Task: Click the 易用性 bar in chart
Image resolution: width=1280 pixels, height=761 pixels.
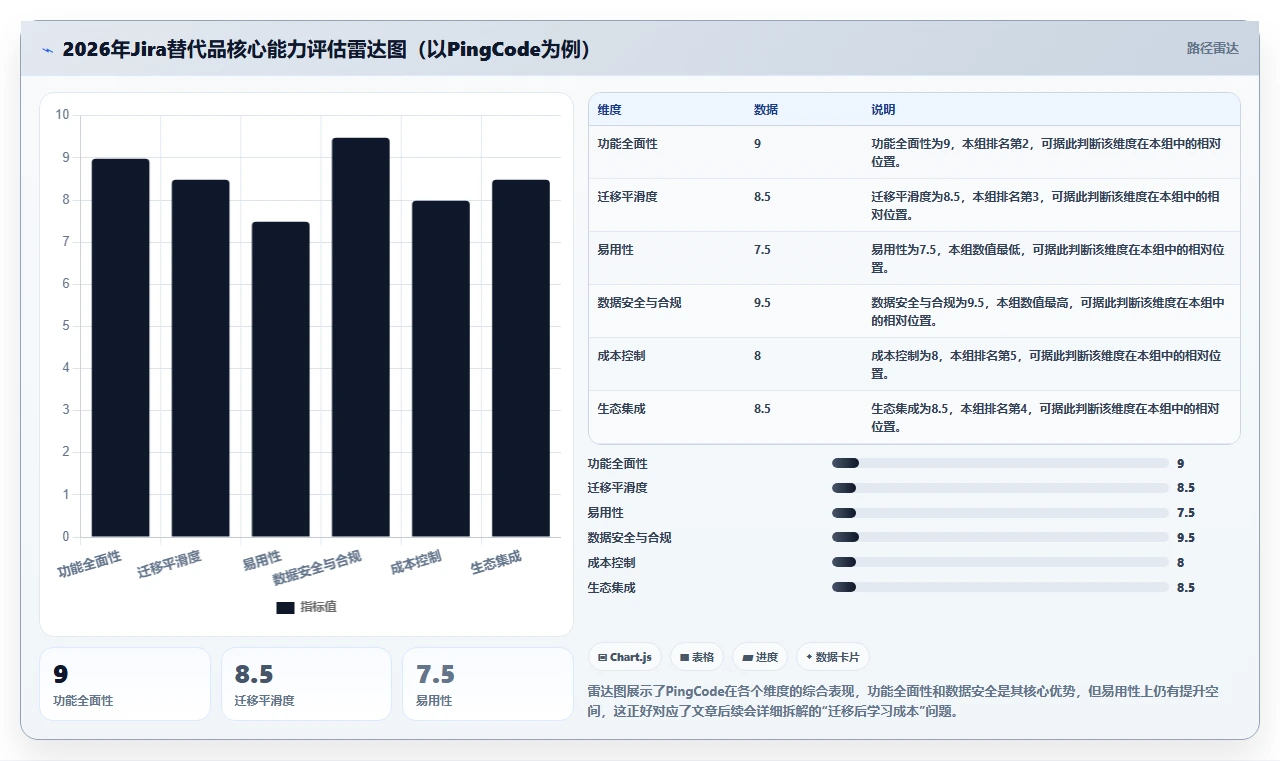Action: pyautogui.click(x=280, y=379)
